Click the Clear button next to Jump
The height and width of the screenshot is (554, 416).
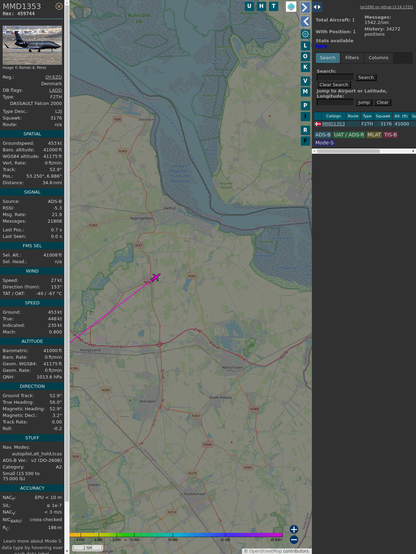[382, 102]
